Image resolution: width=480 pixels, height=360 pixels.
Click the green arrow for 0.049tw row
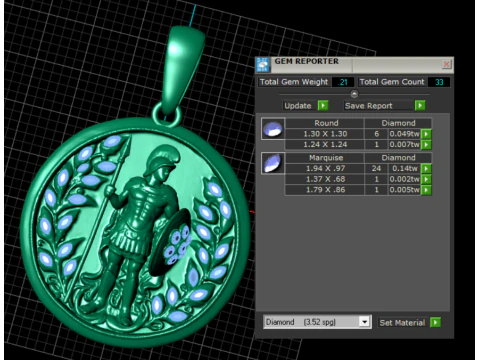[x=426, y=134]
